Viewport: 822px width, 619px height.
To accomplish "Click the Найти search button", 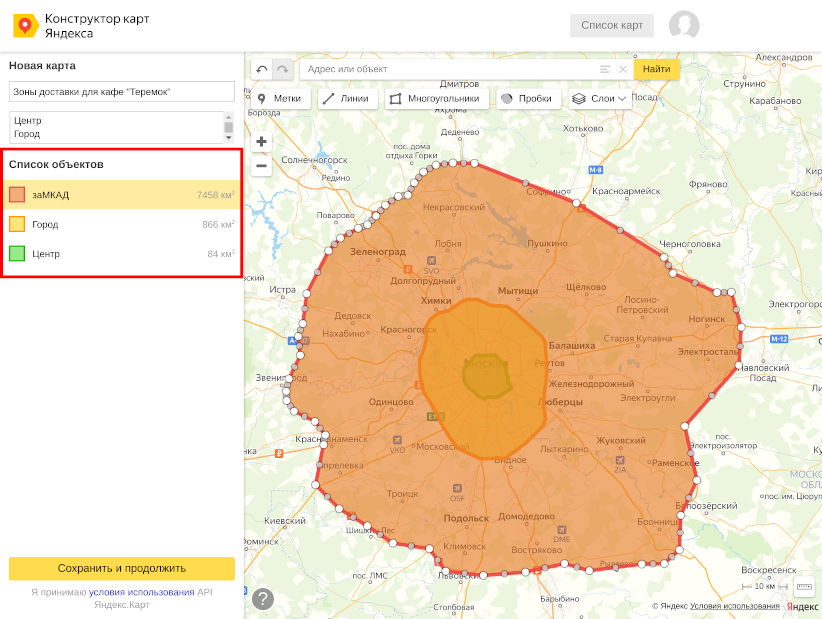I will click(656, 69).
